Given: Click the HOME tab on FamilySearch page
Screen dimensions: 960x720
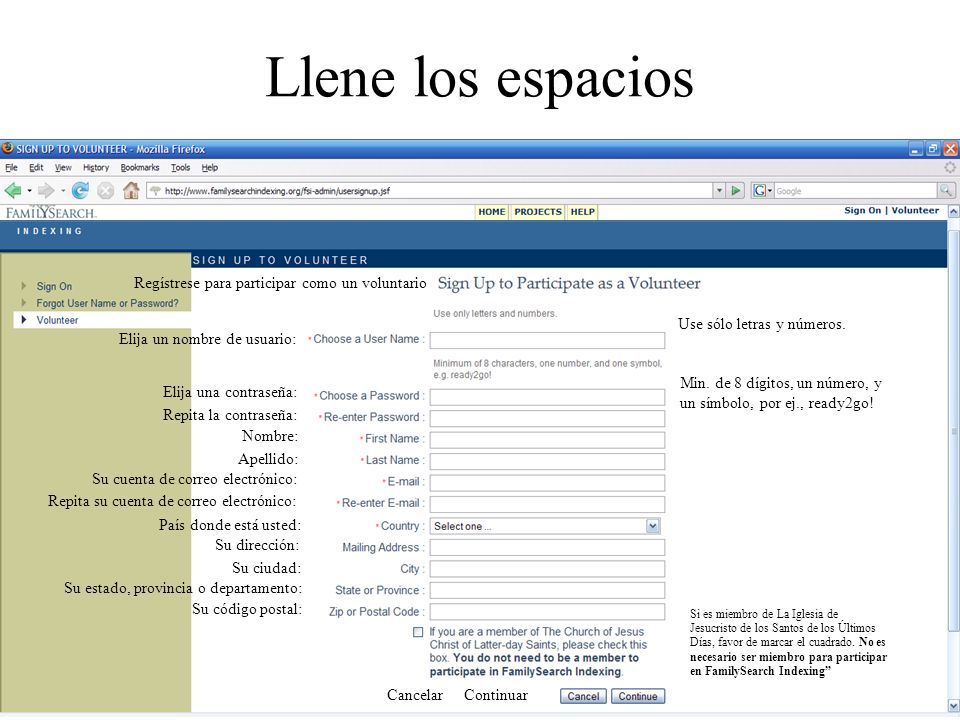Looking at the screenshot, I should pyautogui.click(x=492, y=212).
